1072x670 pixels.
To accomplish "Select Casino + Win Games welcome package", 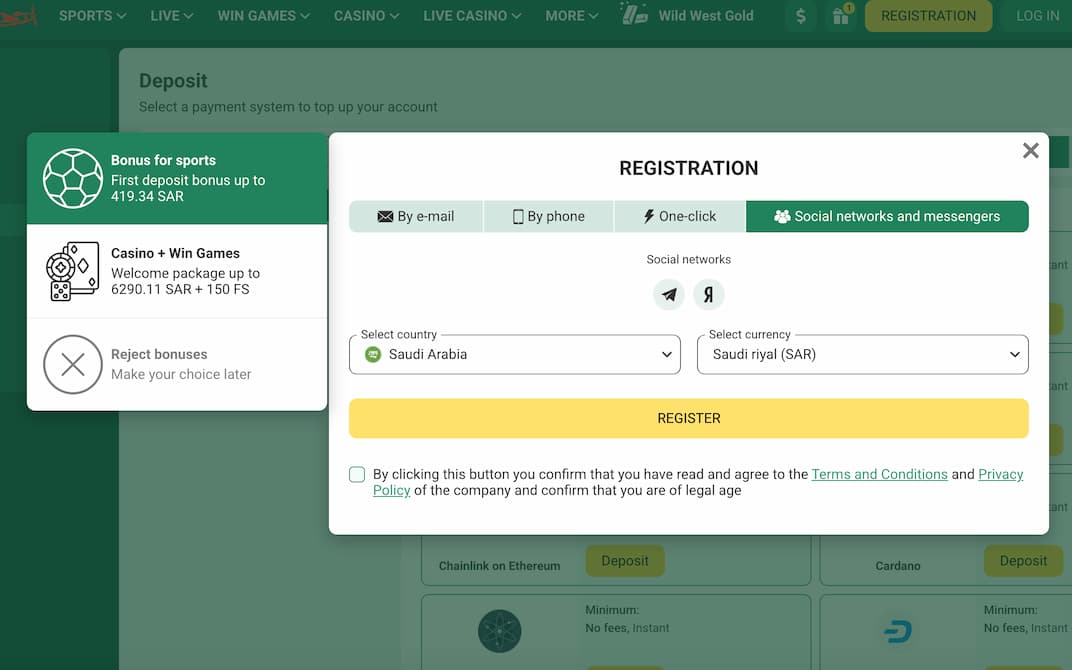I will (177, 271).
